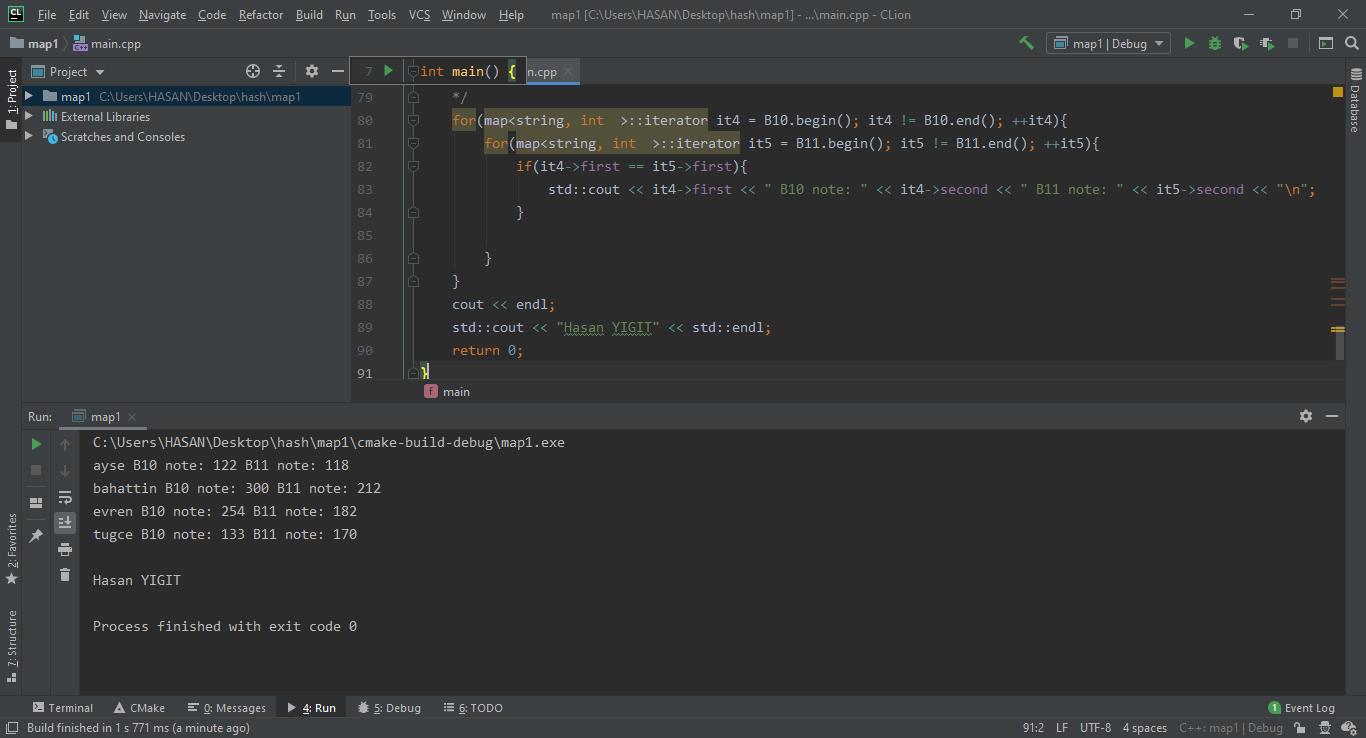1366x738 pixels.
Task: Print the run output using printer icon
Action: (65, 549)
